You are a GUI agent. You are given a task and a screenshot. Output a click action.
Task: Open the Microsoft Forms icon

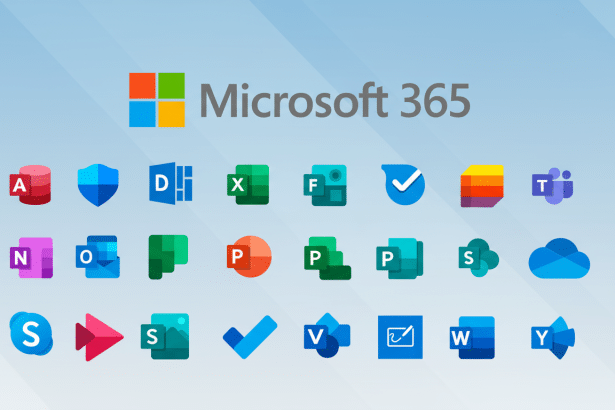click(x=325, y=185)
